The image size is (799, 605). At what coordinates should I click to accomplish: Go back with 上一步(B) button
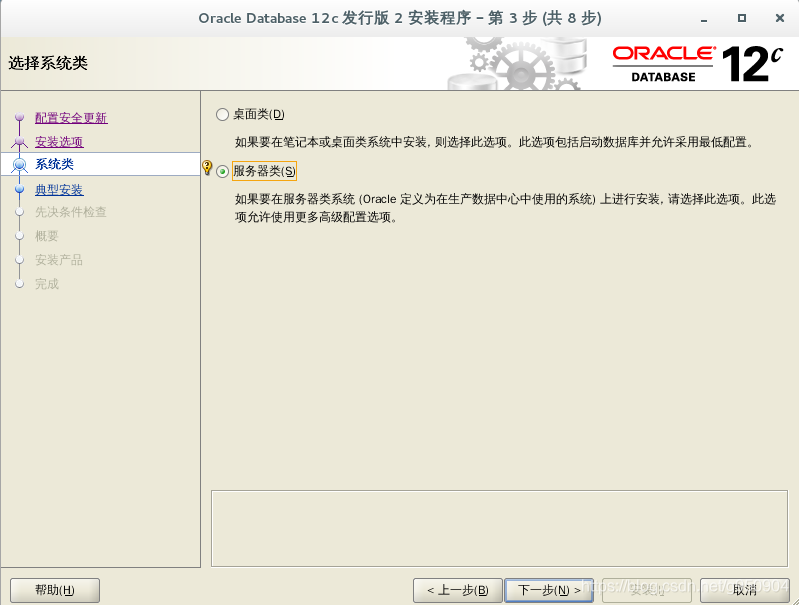click(458, 590)
